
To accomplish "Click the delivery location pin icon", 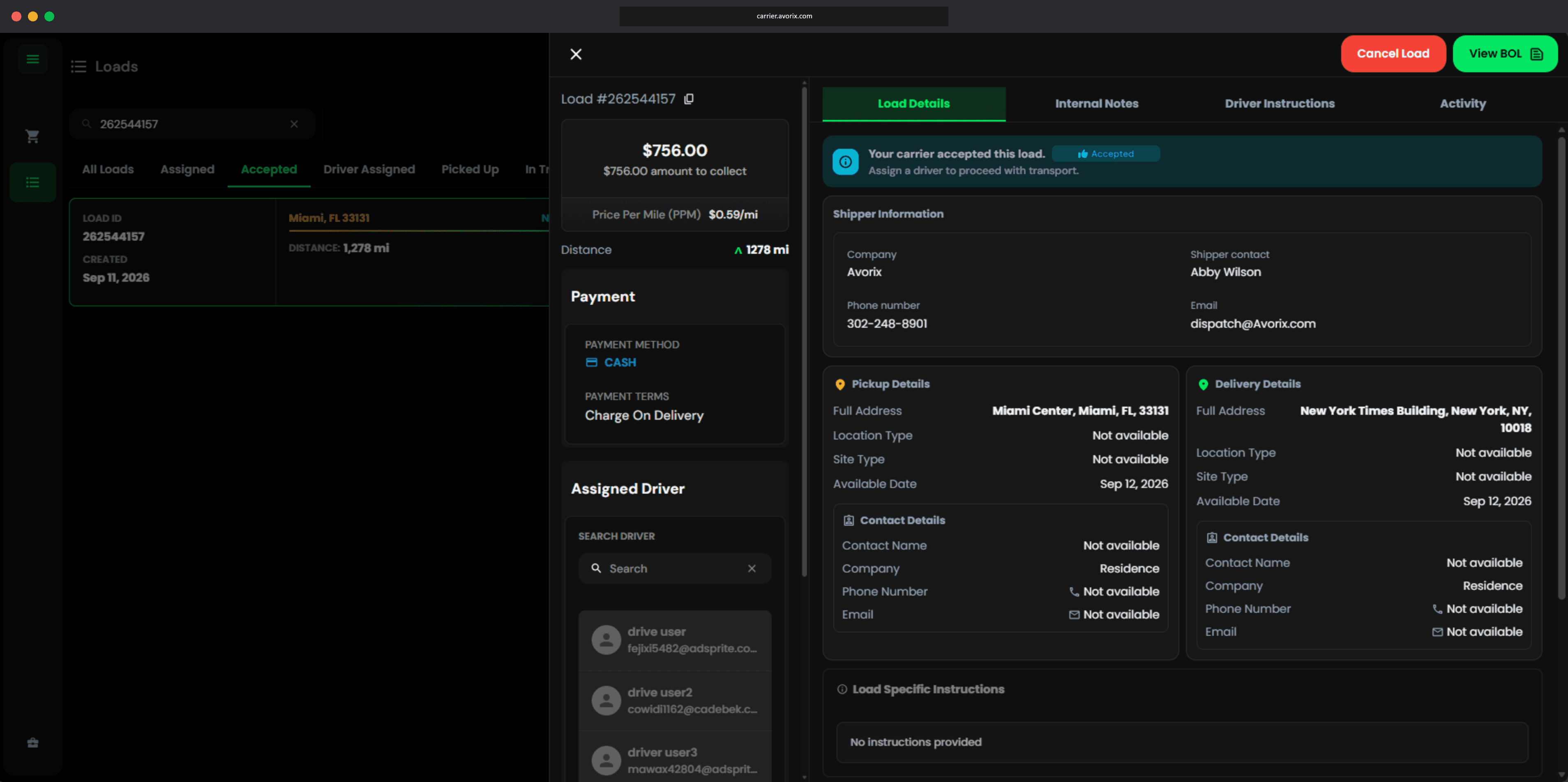I will click(x=1203, y=384).
